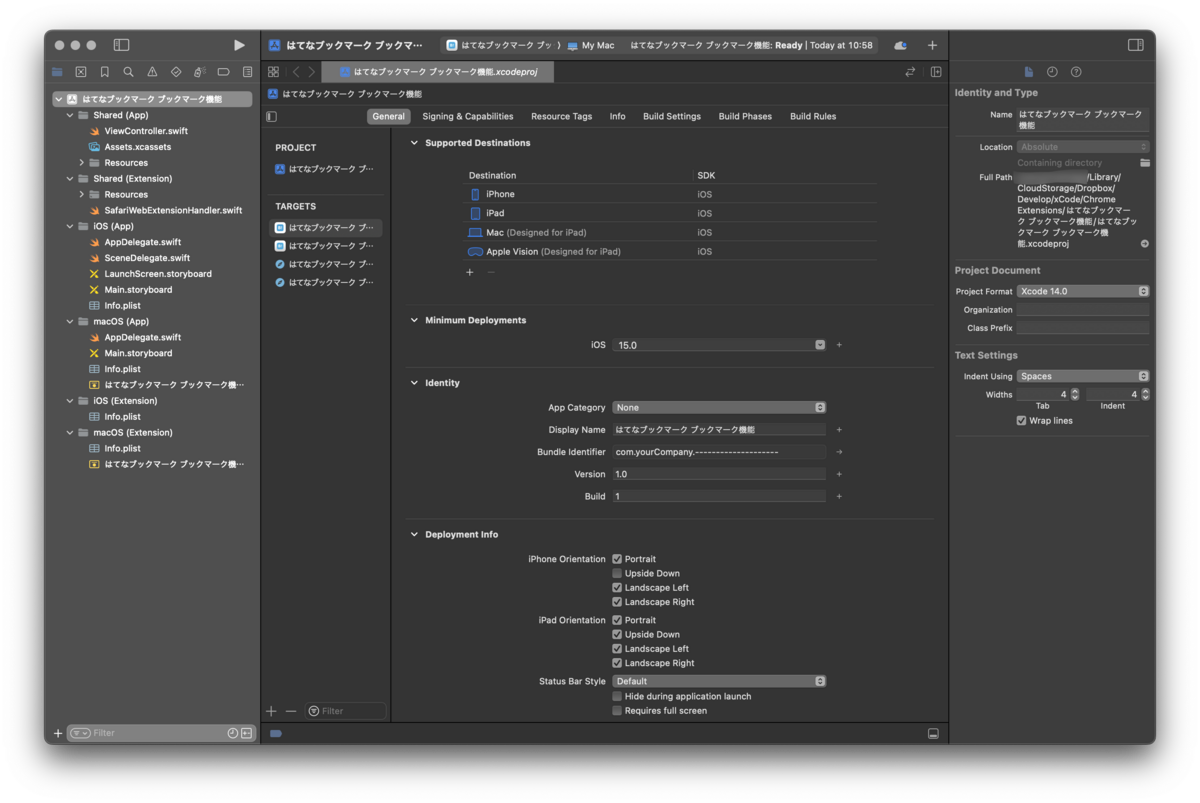The width and height of the screenshot is (1200, 803).
Task: Enable iPhone Orientation Upside Down
Action: [x=617, y=573]
